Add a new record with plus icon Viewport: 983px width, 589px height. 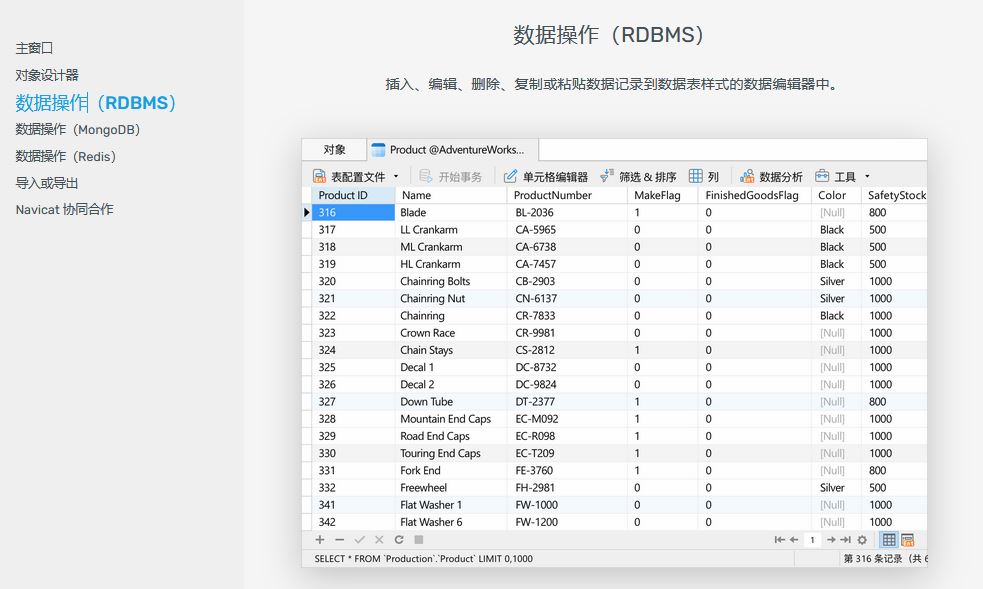coord(320,540)
